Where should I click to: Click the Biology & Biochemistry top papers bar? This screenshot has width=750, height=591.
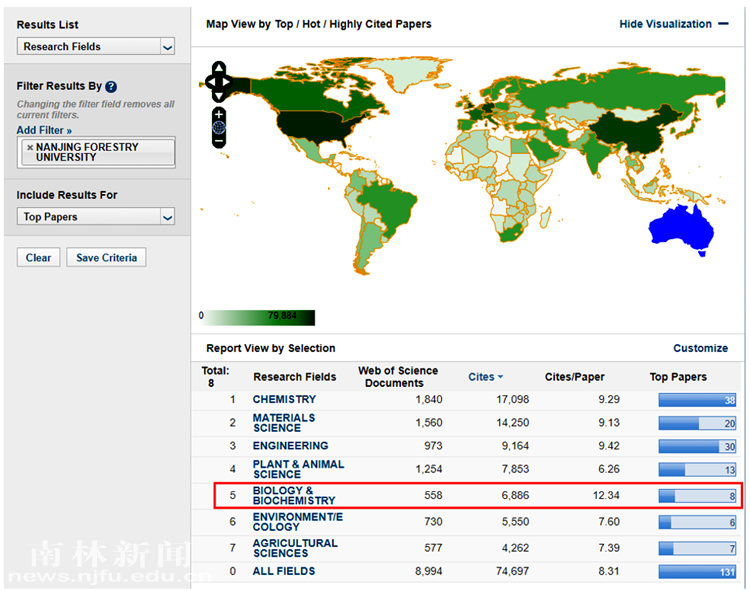point(698,495)
